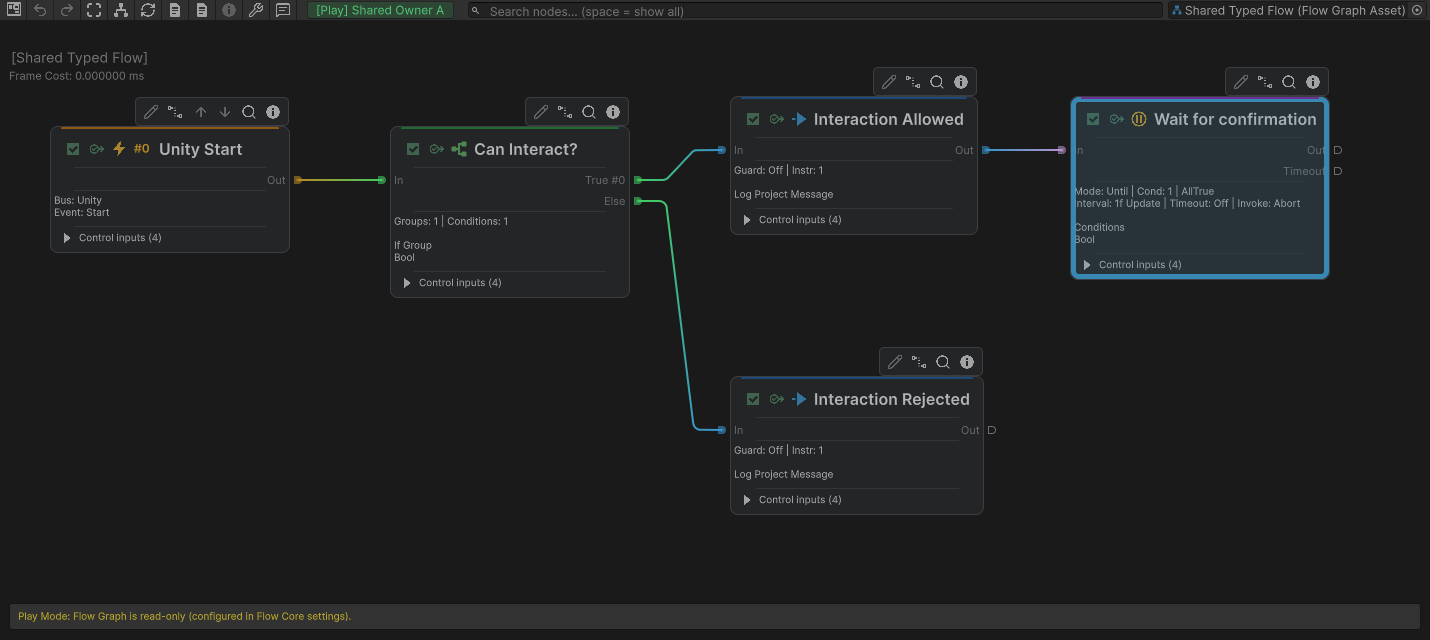Toggle the trace icon on Interaction Rejected header

point(776,399)
